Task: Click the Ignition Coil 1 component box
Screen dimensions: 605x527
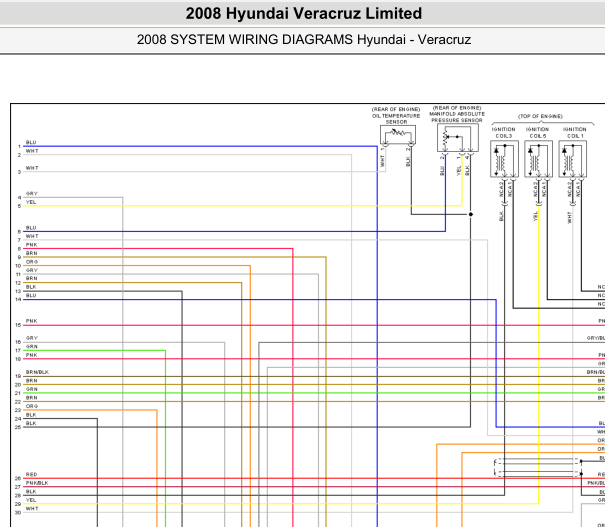Action: (x=573, y=159)
